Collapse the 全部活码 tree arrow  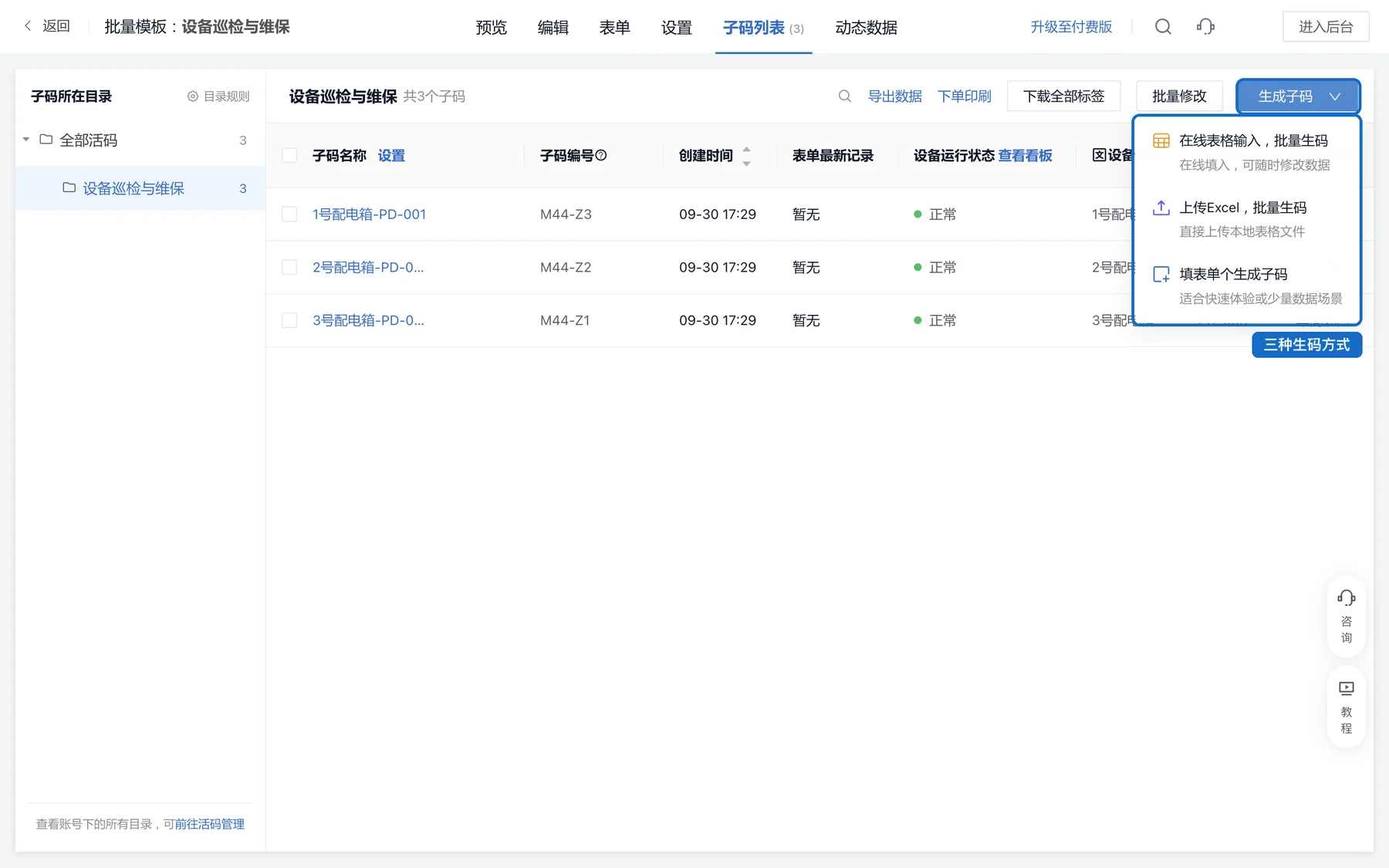[x=26, y=140]
